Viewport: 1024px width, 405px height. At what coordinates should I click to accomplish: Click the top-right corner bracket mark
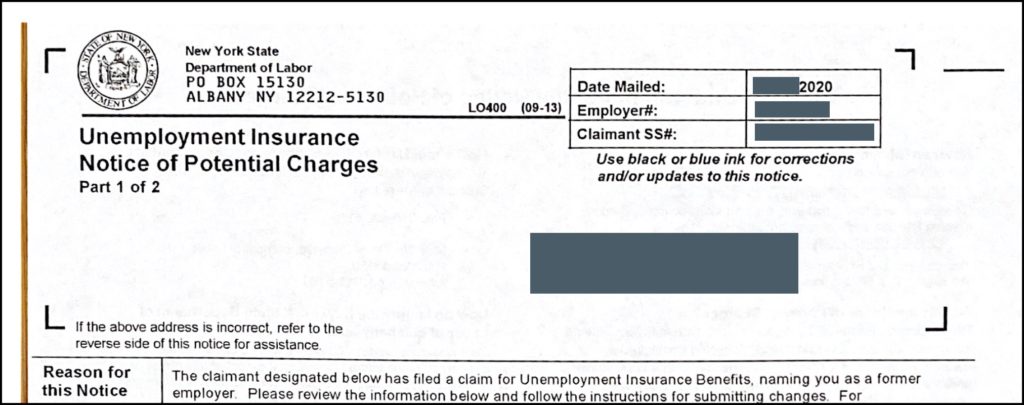tap(905, 58)
